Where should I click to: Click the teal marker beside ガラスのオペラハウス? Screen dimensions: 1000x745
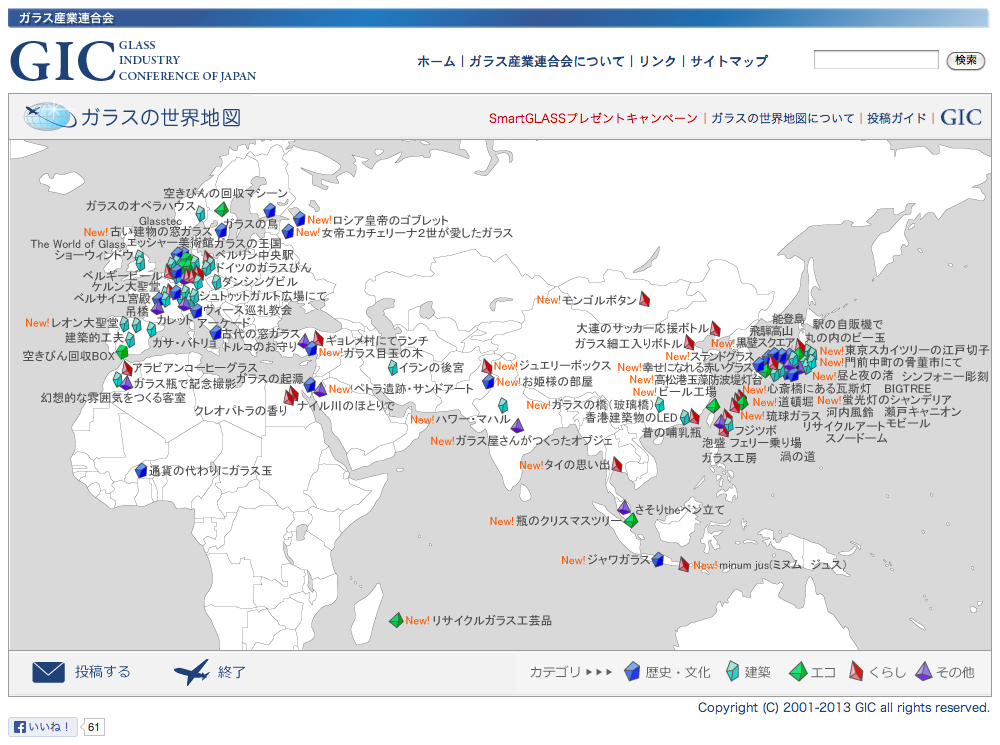click(x=201, y=212)
